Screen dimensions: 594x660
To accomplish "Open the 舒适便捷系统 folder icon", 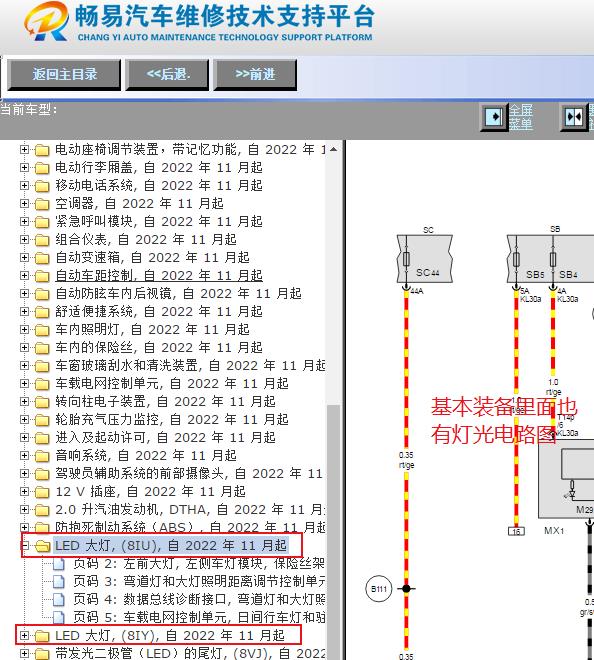I will [x=42, y=312].
